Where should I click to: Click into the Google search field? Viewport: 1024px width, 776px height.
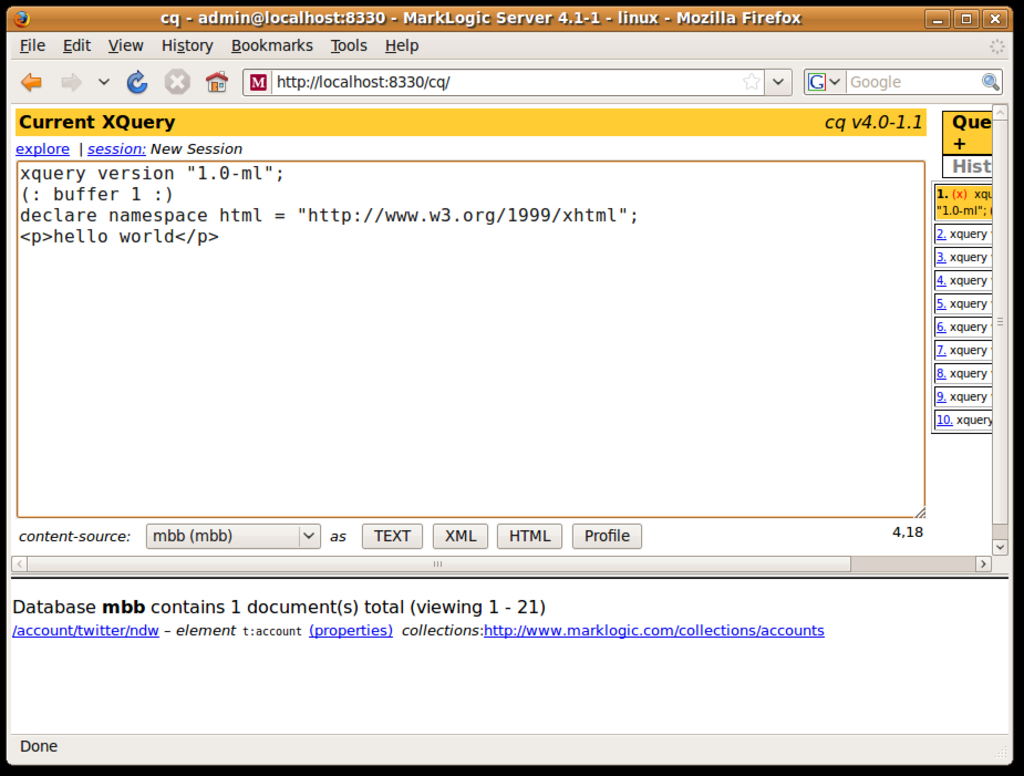click(913, 82)
